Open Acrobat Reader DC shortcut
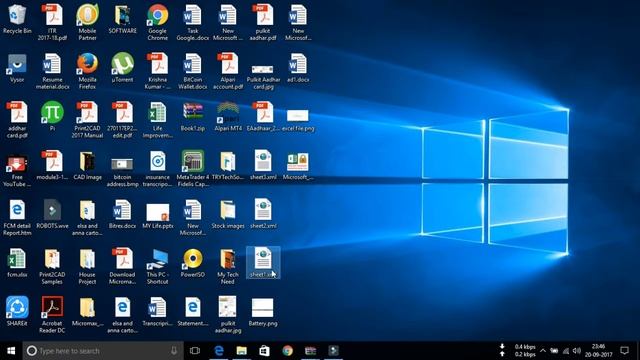Screen dimensions: 640x360 [52, 315]
